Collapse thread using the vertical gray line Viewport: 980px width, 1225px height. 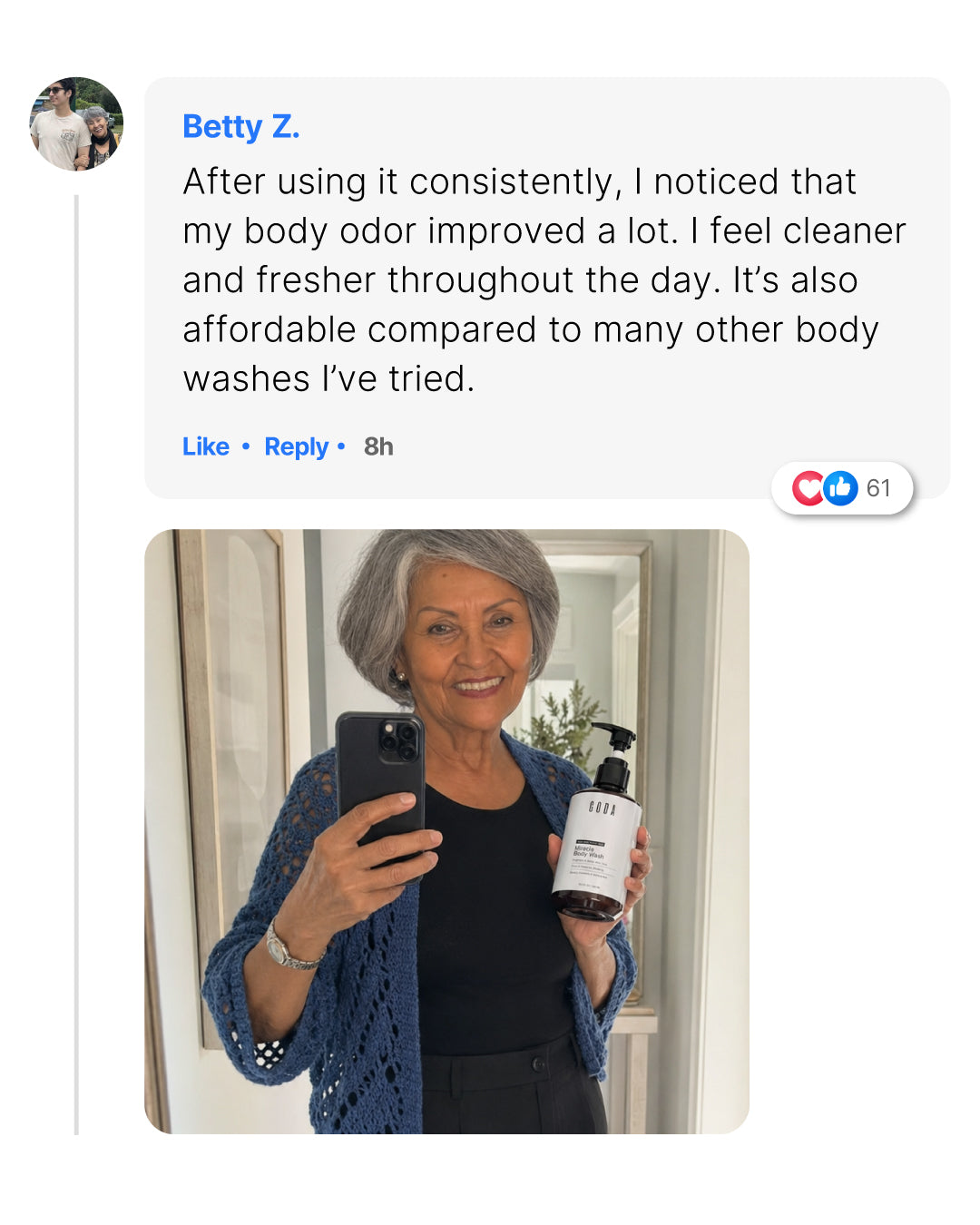click(x=76, y=664)
